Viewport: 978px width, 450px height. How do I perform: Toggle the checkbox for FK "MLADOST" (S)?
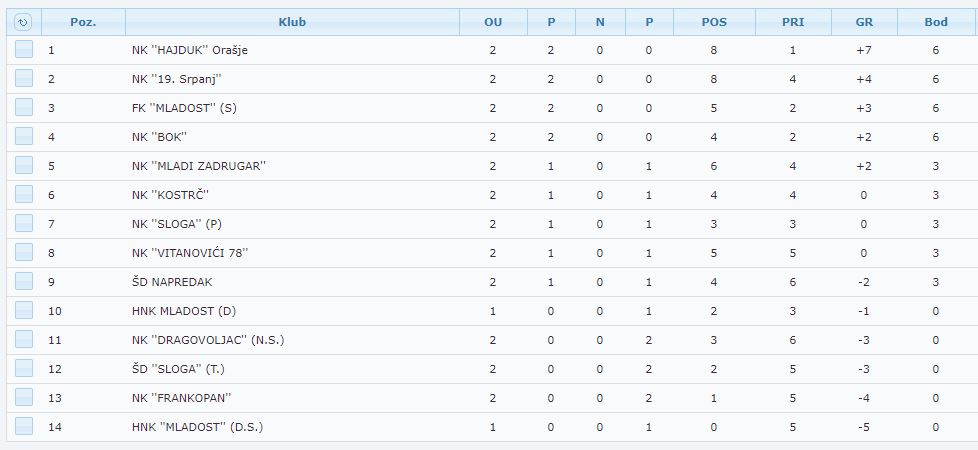(24, 107)
